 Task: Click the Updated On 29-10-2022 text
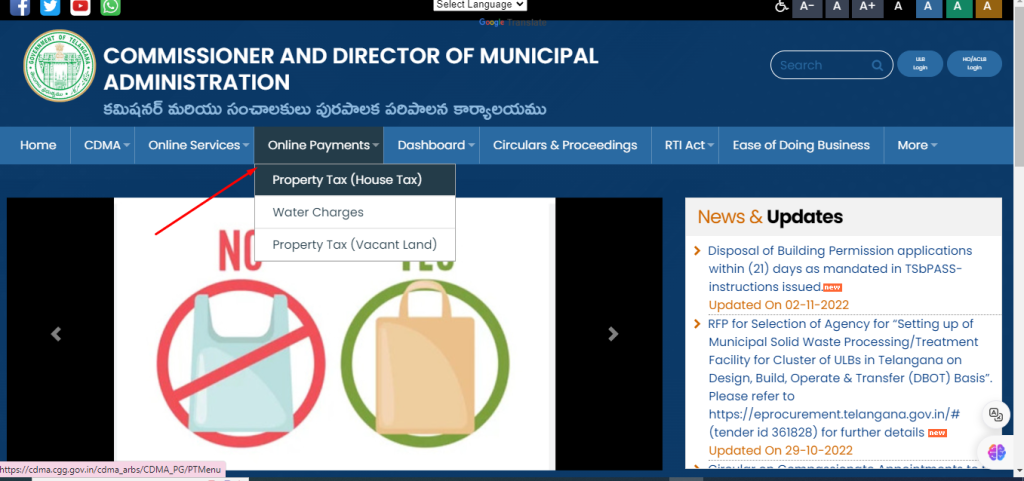pos(780,450)
